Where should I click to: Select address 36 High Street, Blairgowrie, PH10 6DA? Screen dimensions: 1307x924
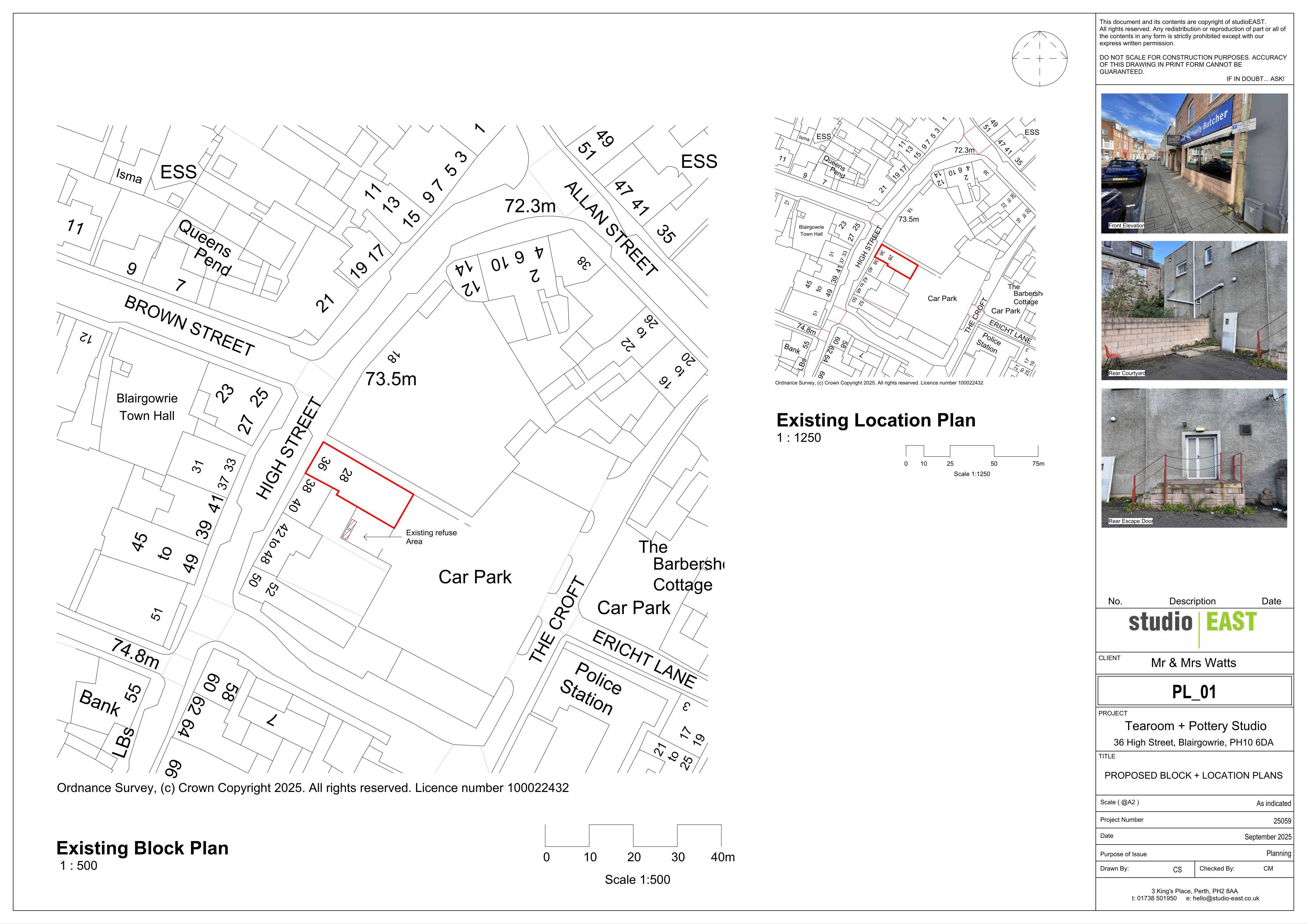[x=1193, y=743]
